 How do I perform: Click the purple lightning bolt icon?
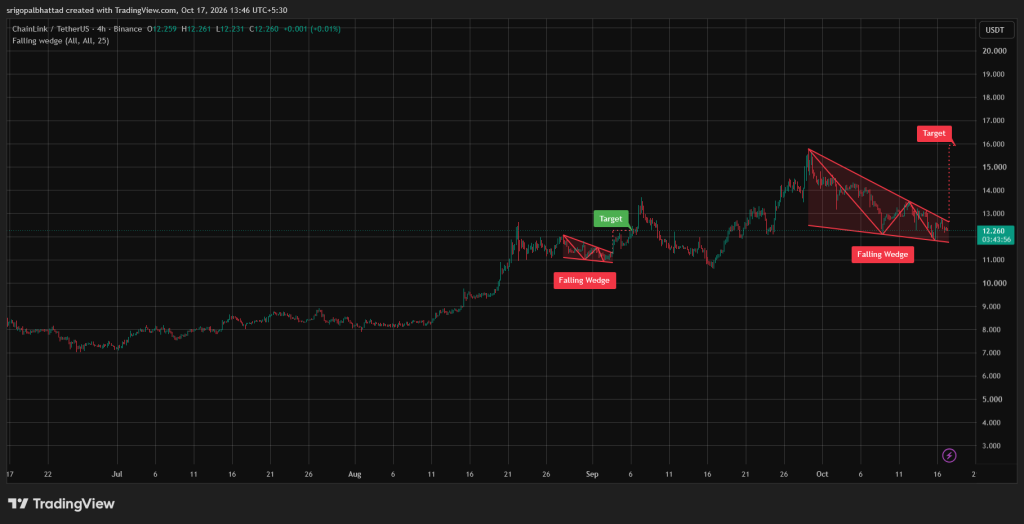point(950,455)
